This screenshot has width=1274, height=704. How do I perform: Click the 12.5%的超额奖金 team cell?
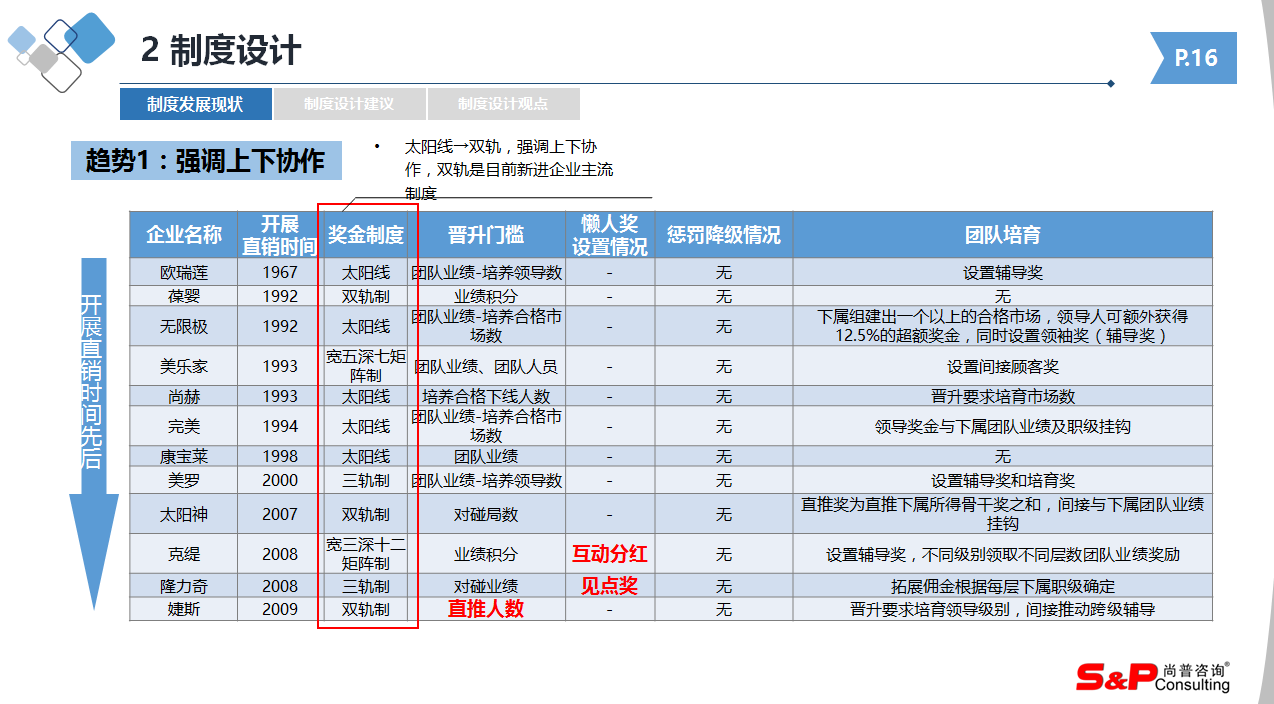pyautogui.click(x=1003, y=326)
